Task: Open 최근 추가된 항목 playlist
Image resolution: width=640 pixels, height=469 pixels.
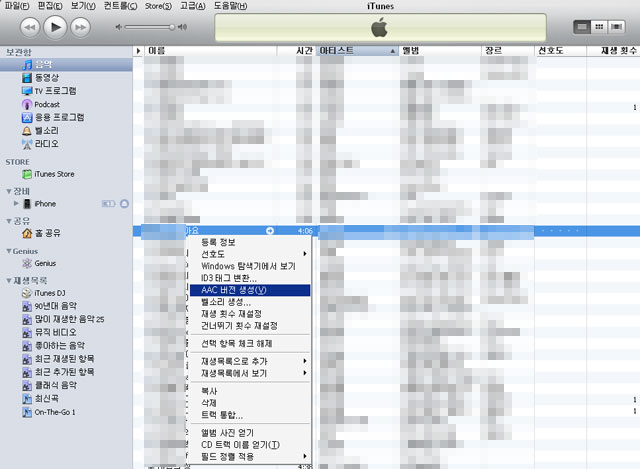Action: tap(58, 372)
